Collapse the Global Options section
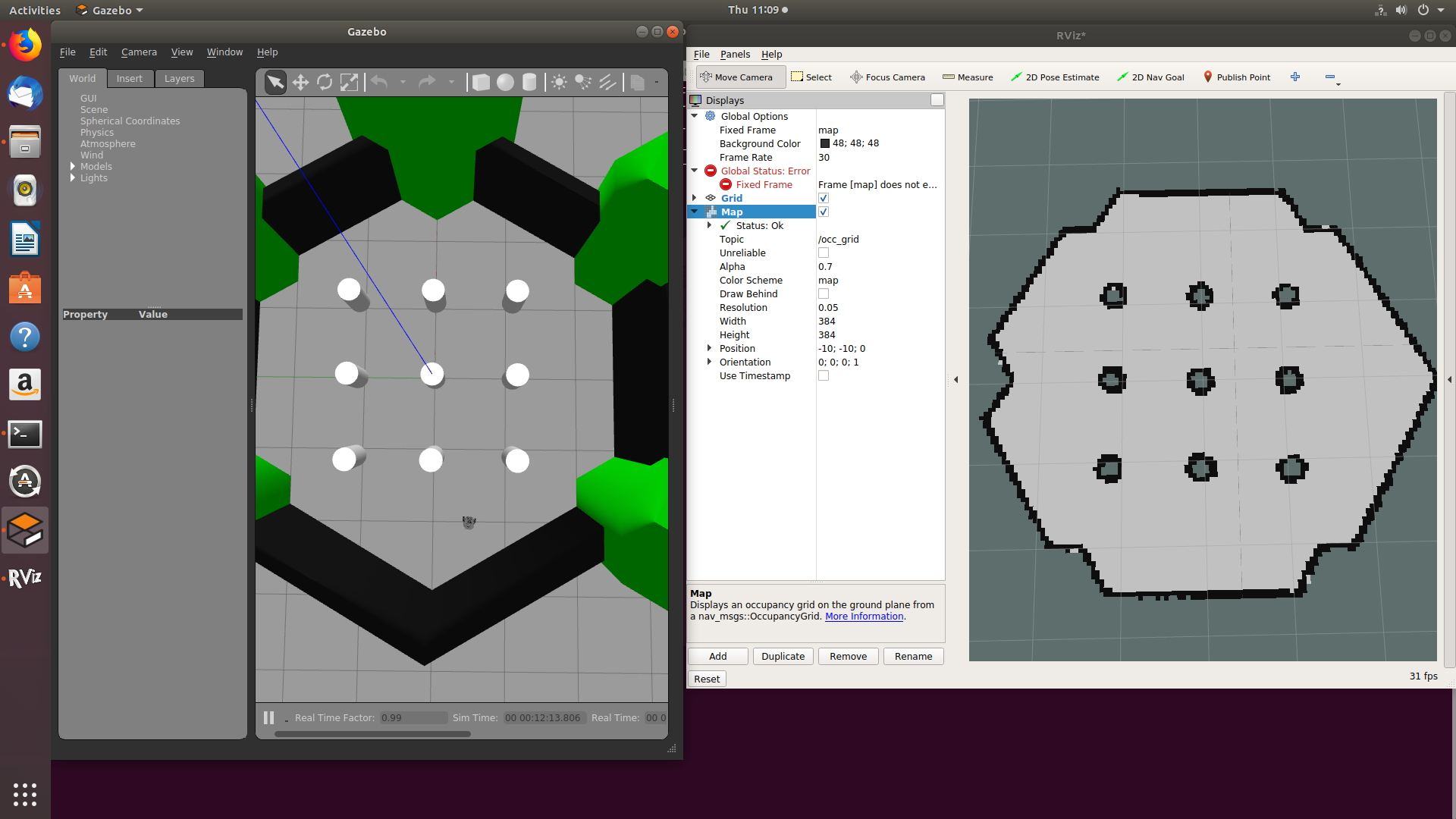 [x=695, y=116]
